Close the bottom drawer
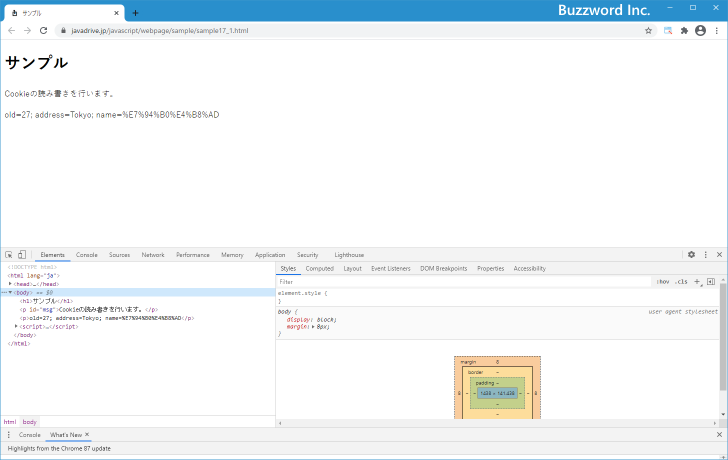The width and height of the screenshot is (728, 460). pyautogui.click(x=719, y=435)
